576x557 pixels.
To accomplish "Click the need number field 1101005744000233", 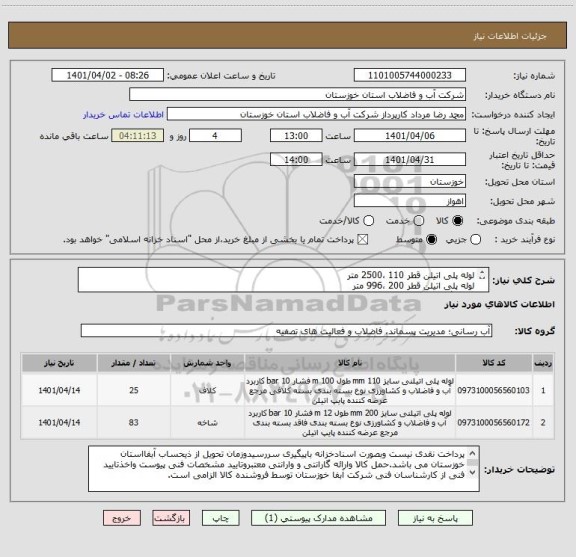I will [410, 75].
